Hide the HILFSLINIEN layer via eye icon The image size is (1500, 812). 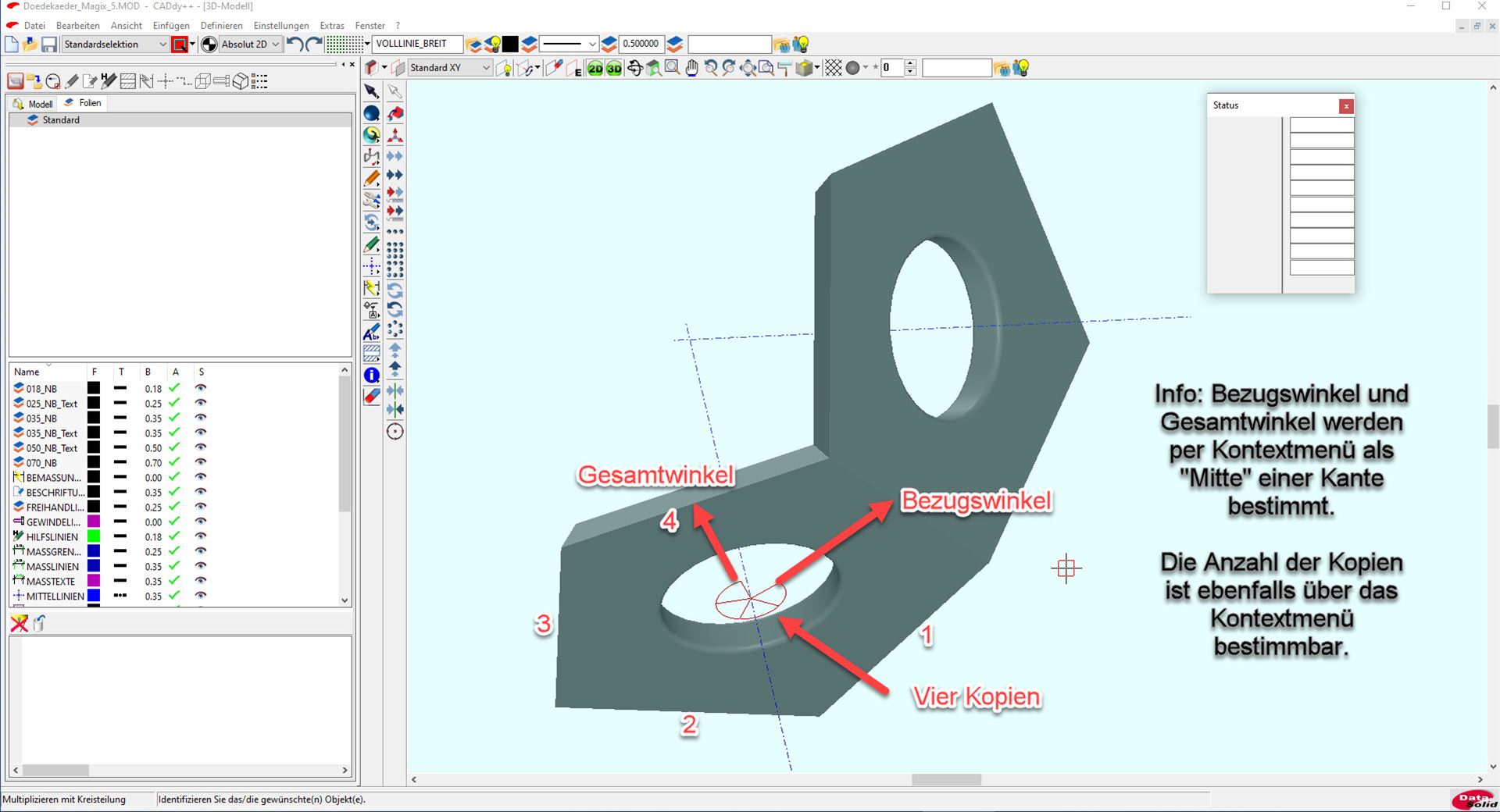point(201,536)
